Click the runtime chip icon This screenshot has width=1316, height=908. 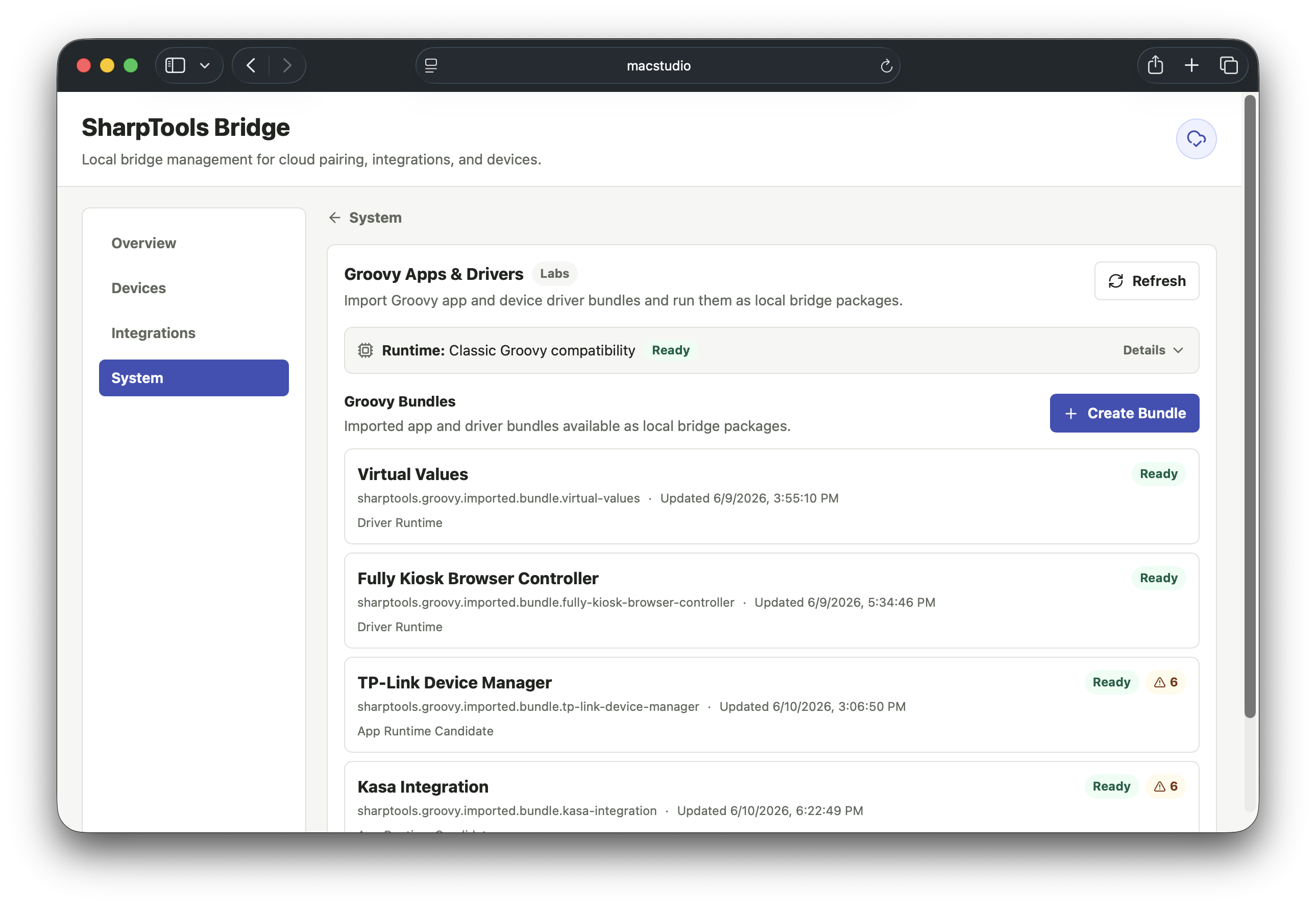pyautogui.click(x=365, y=350)
